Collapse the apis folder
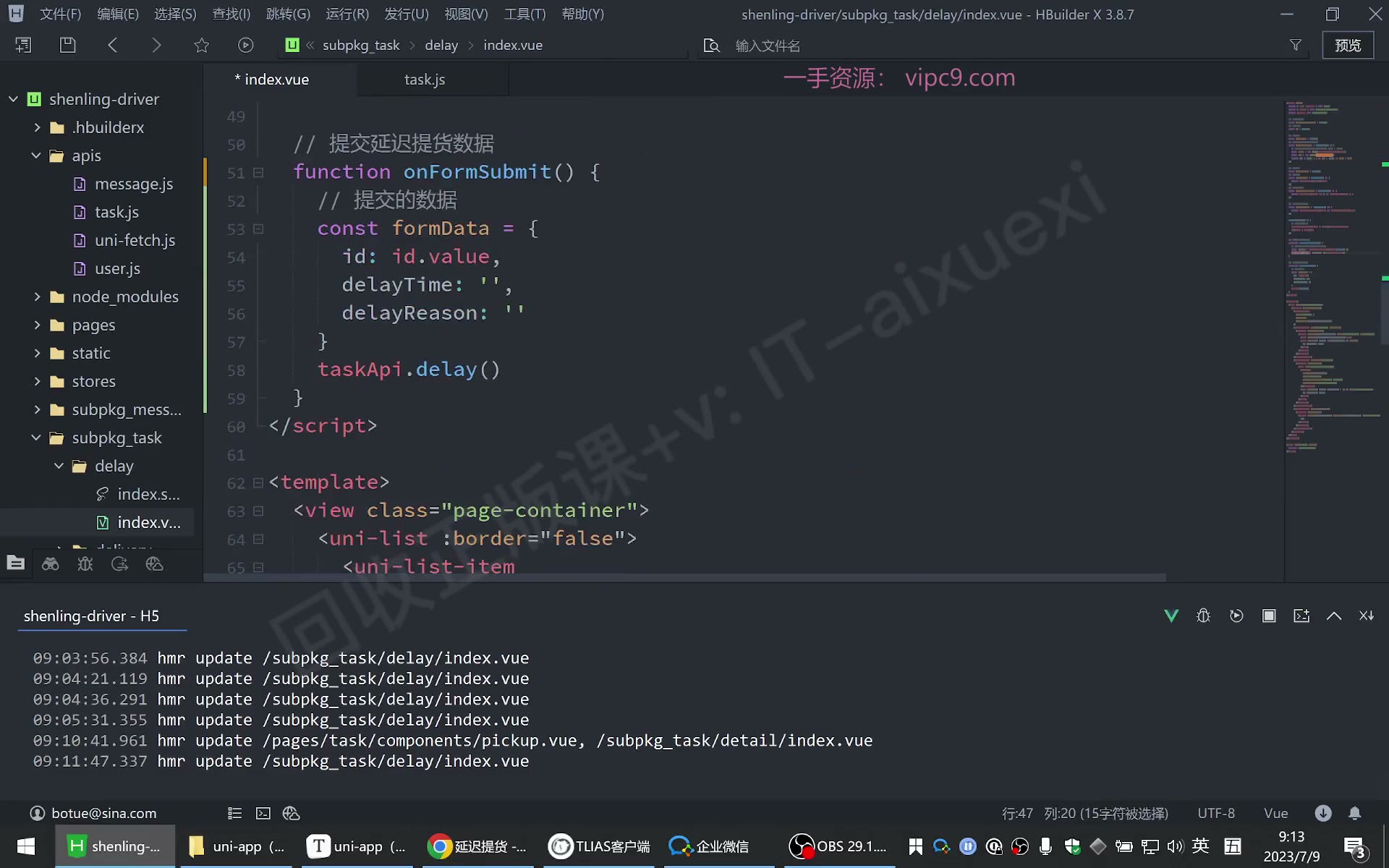1389x868 pixels. pyautogui.click(x=36, y=156)
